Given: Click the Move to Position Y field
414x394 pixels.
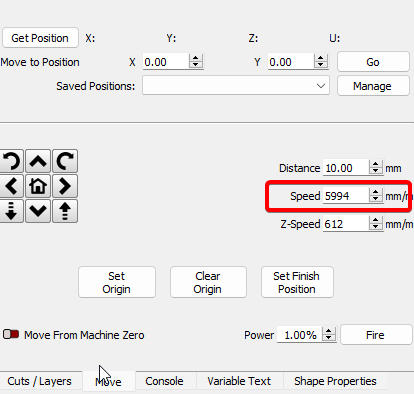Looking at the screenshot, I should point(291,62).
